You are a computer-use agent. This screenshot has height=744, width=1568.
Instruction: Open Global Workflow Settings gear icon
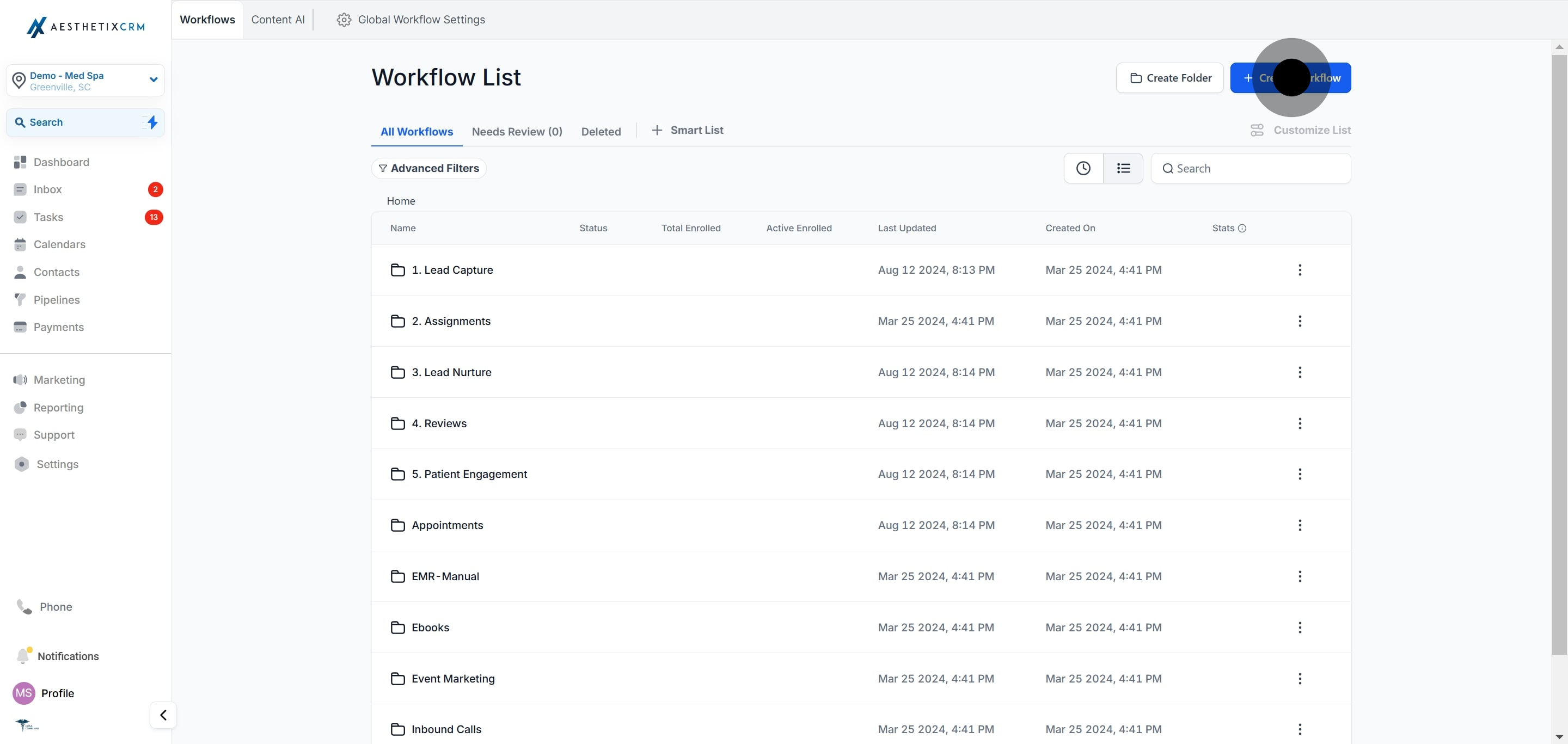pyautogui.click(x=344, y=20)
